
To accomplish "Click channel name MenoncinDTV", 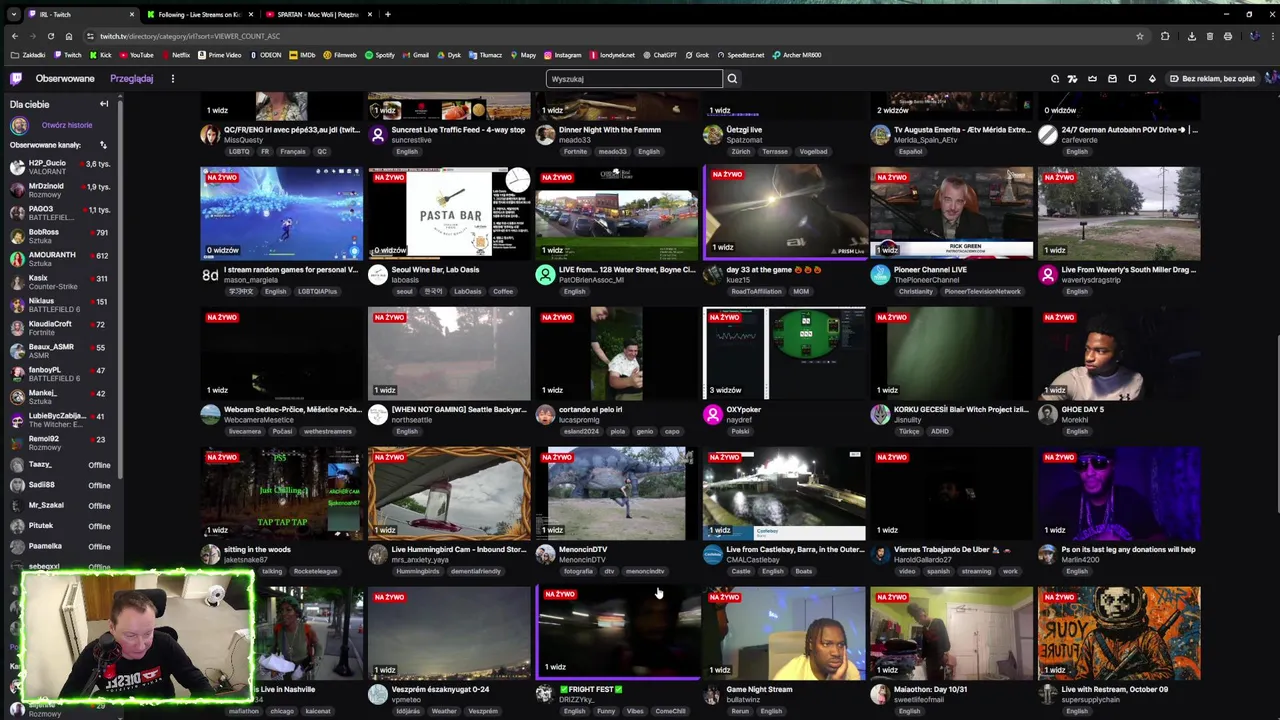I will [x=582, y=560].
